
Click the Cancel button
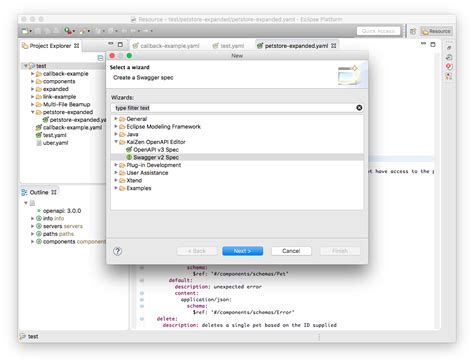(x=291, y=251)
